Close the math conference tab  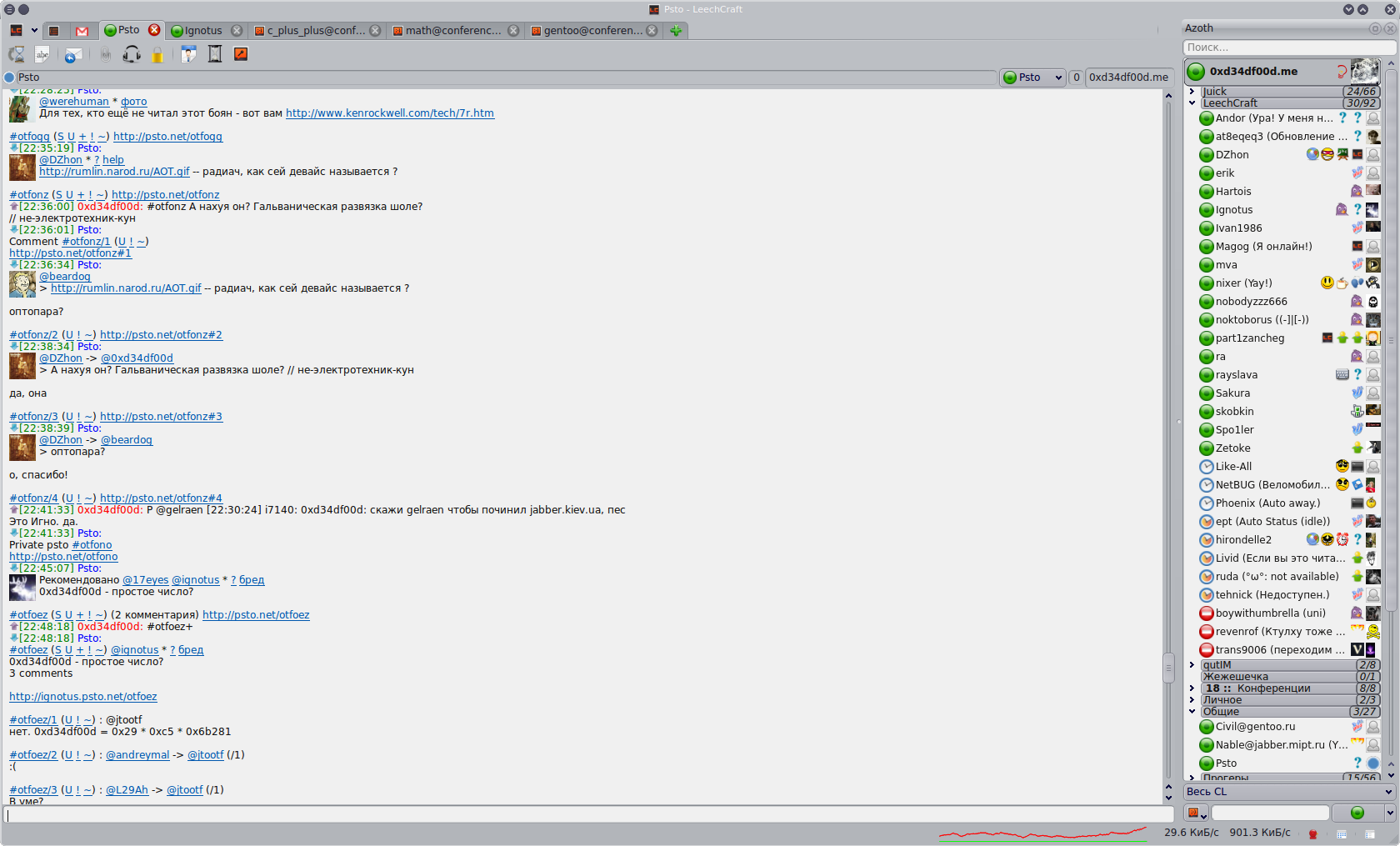click(513, 31)
